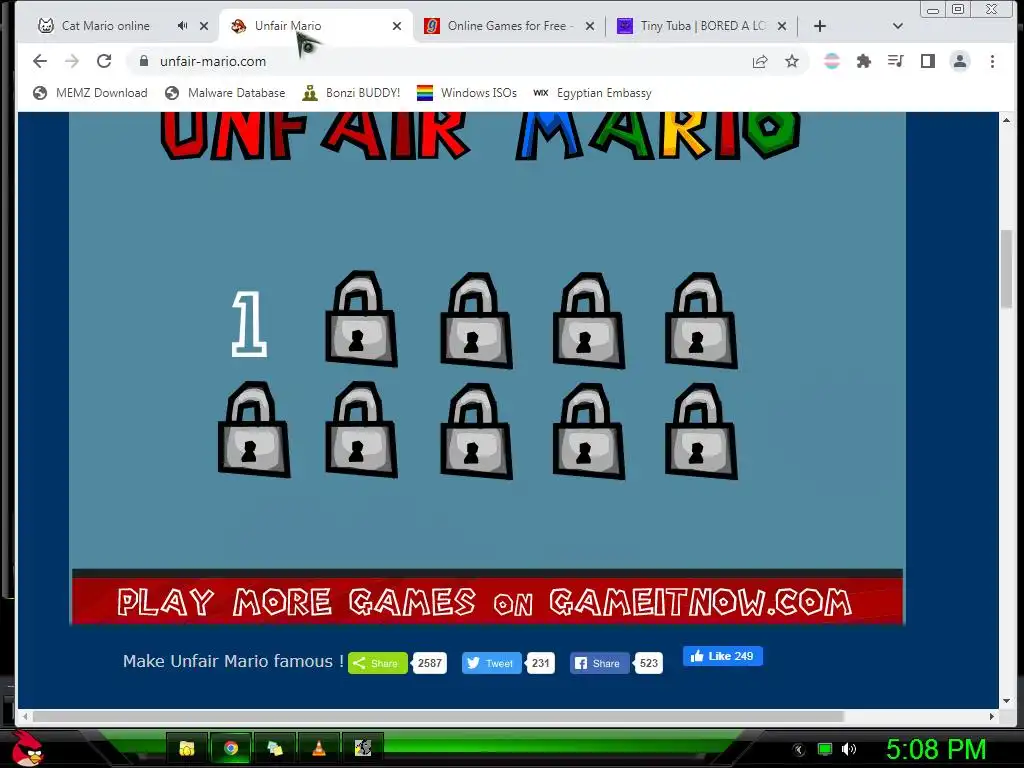Select the Unfair Mario tab
Screen dimensions: 1024x768
click(287, 26)
